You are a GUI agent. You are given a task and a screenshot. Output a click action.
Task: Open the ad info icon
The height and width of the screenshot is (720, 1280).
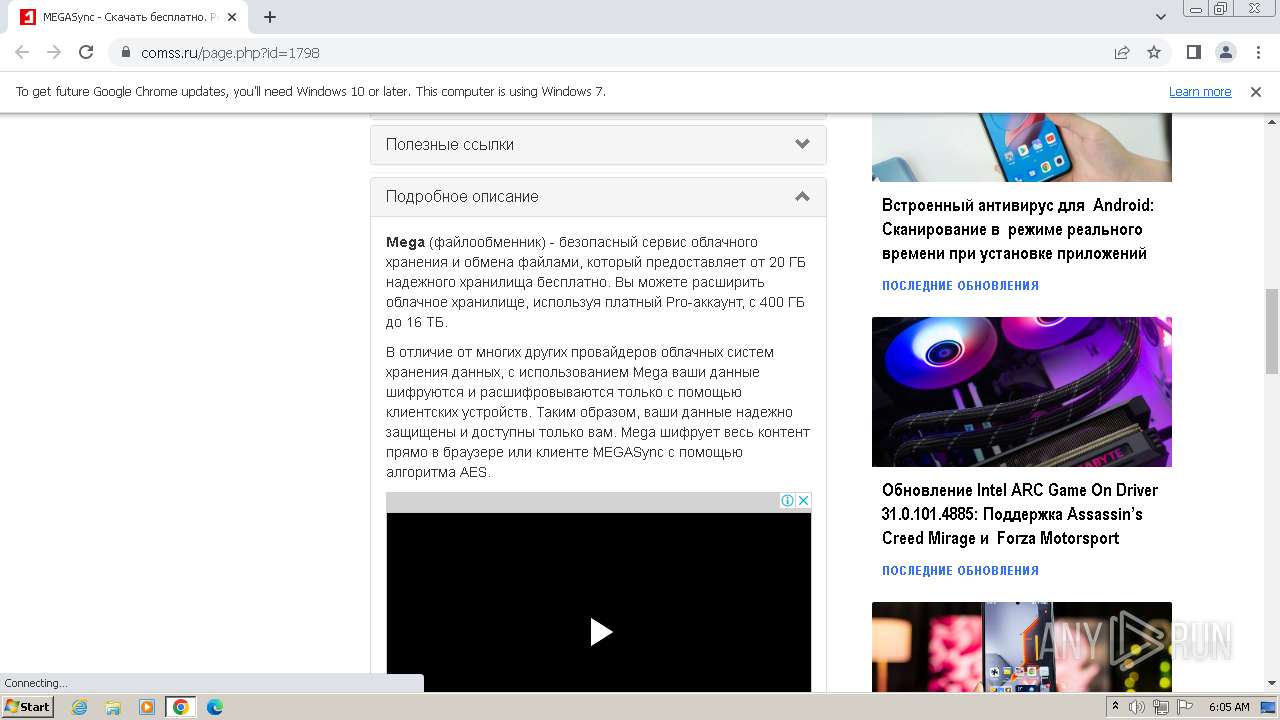click(x=787, y=501)
